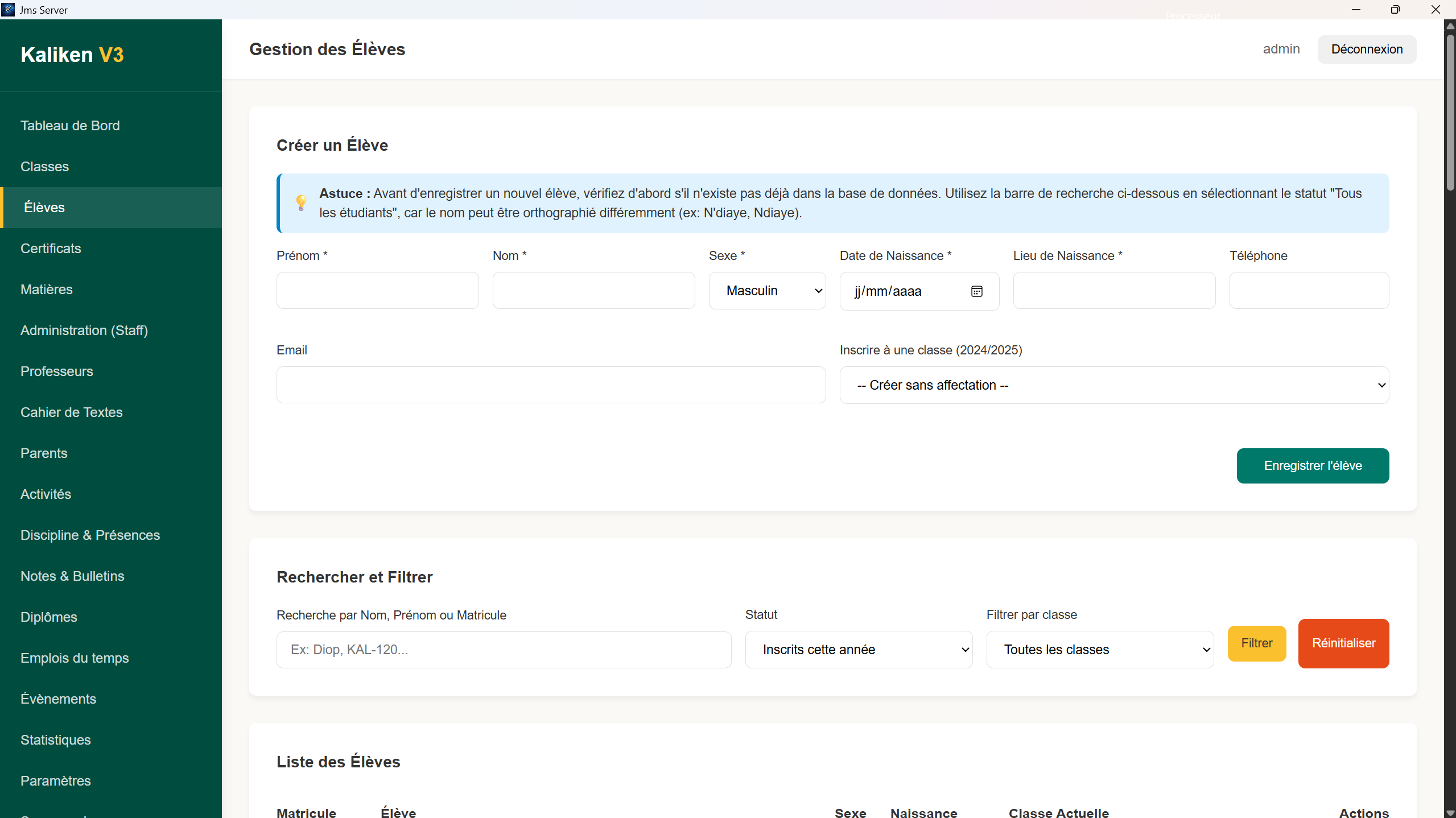Click the lightbulb tip icon
The width and height of the screenshot is (1456, 818).
(301, 203)
